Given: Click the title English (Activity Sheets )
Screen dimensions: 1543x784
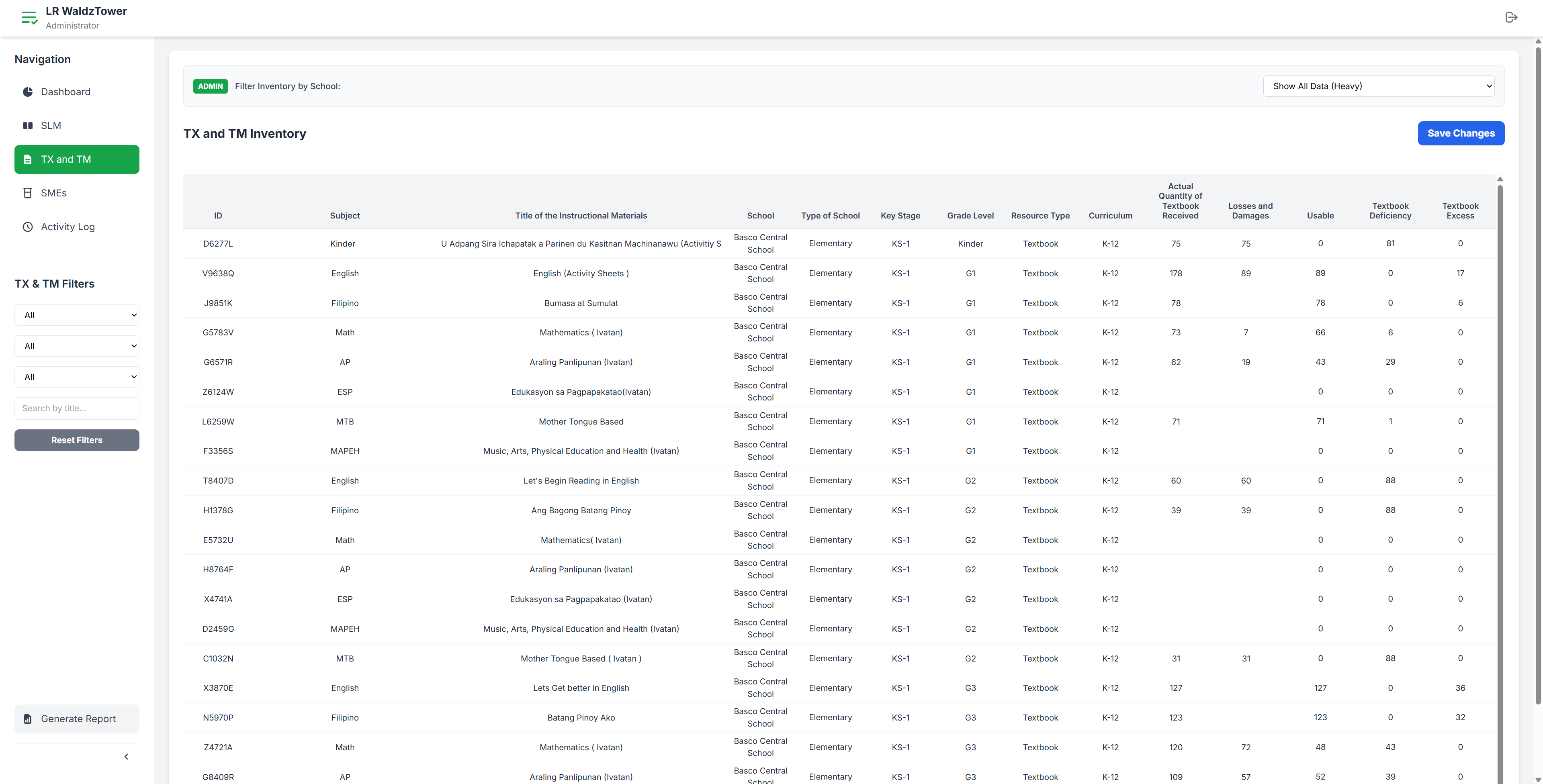Looking at the screenshot, I should pos(581,273).
